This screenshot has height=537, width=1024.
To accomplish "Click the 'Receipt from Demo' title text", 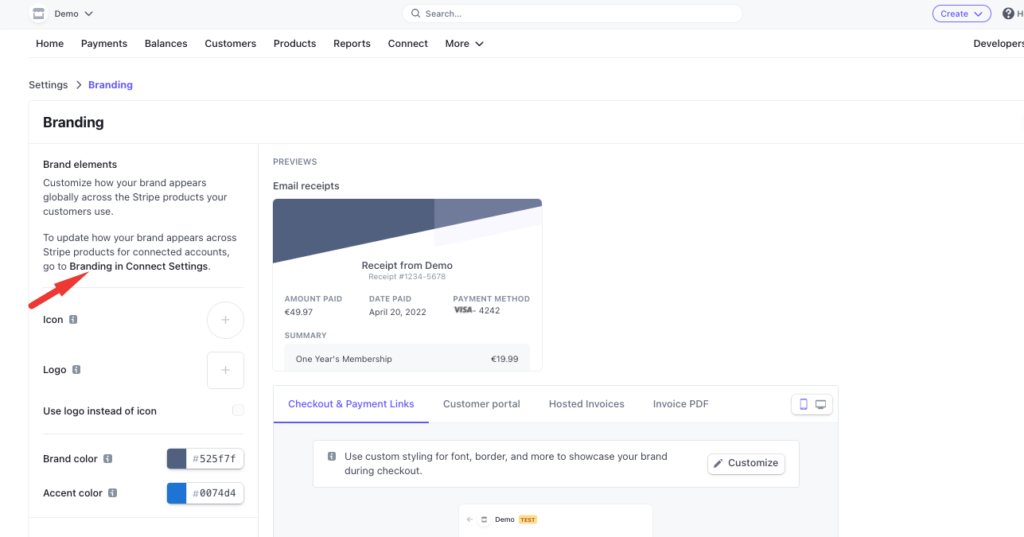I will coord(407,265).
